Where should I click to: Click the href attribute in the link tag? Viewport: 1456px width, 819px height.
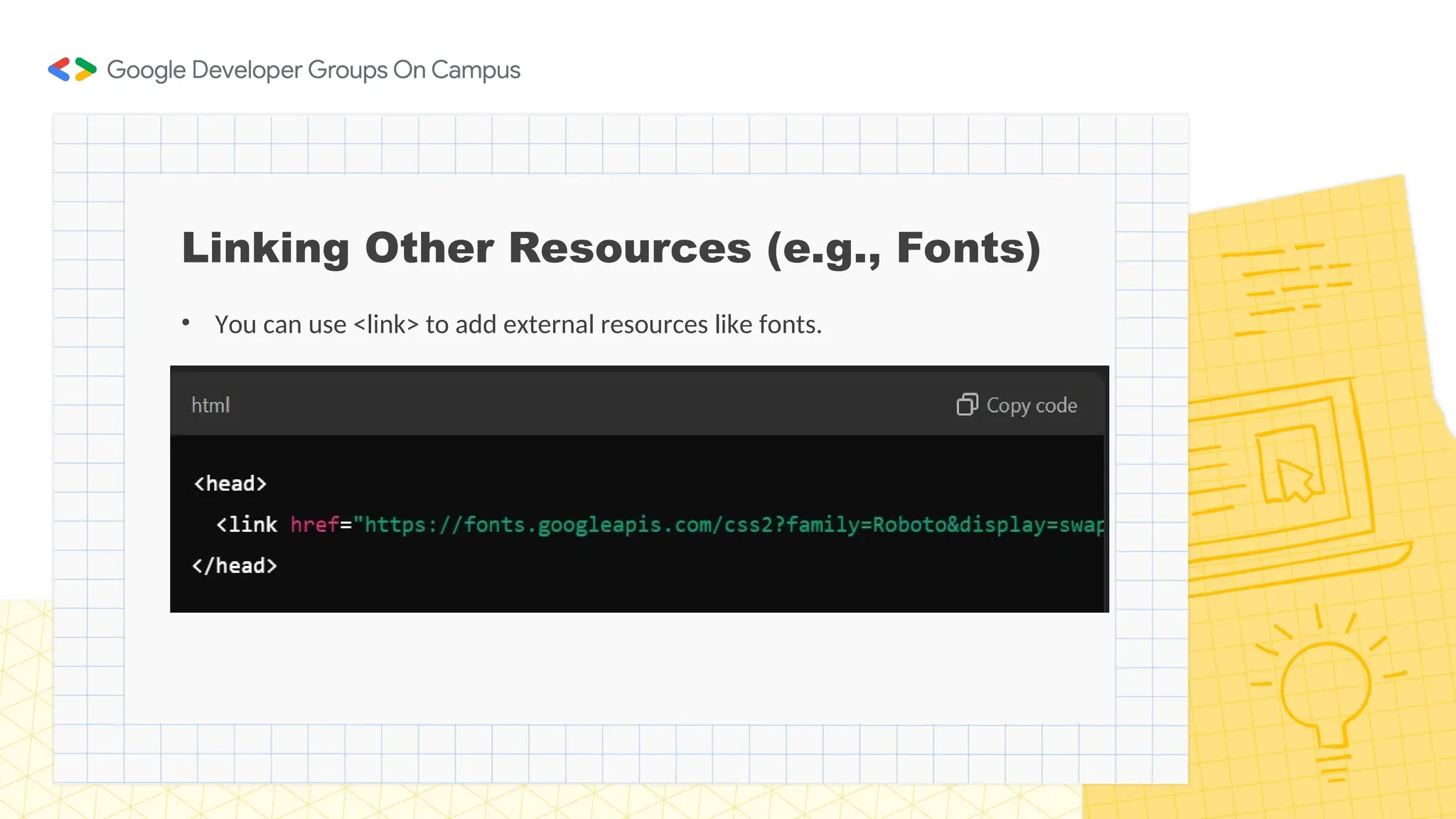314,525
